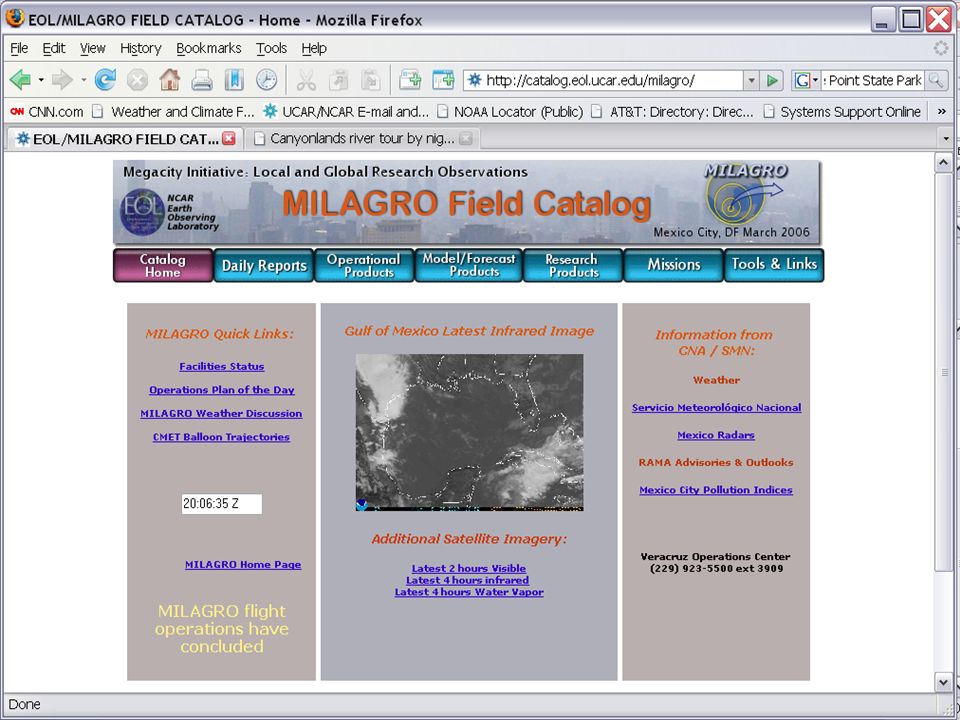
Task: Open Operations Plan of the Day link
Action: point(222,390)
